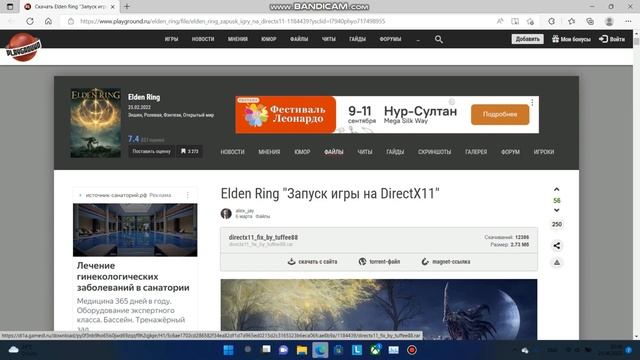Click Поставить оценку button
Viewport: 640px width, 360px height.
coord(151,151)
